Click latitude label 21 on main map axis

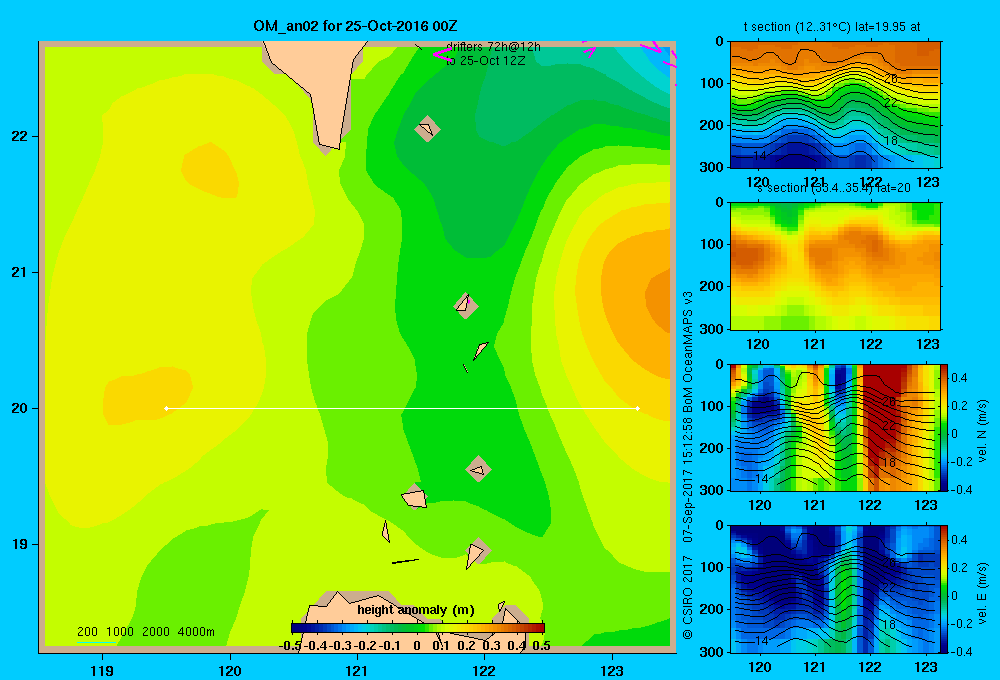20,272
